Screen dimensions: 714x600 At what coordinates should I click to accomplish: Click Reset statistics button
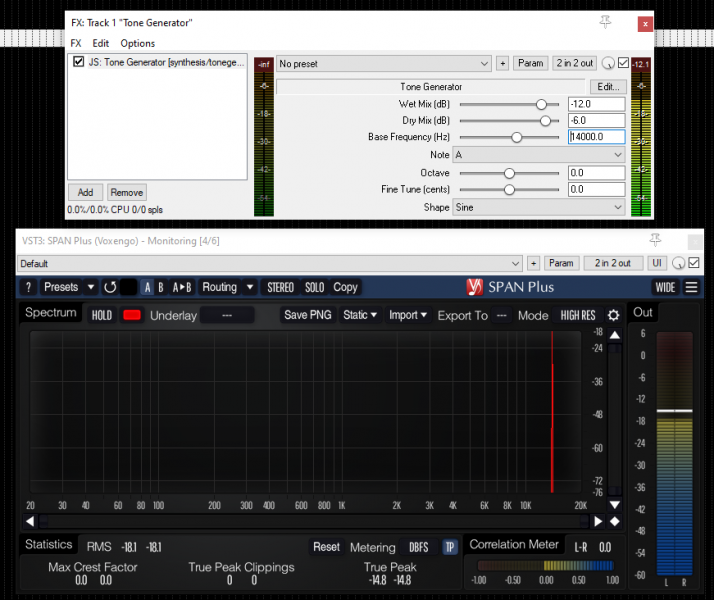point(326,547)
